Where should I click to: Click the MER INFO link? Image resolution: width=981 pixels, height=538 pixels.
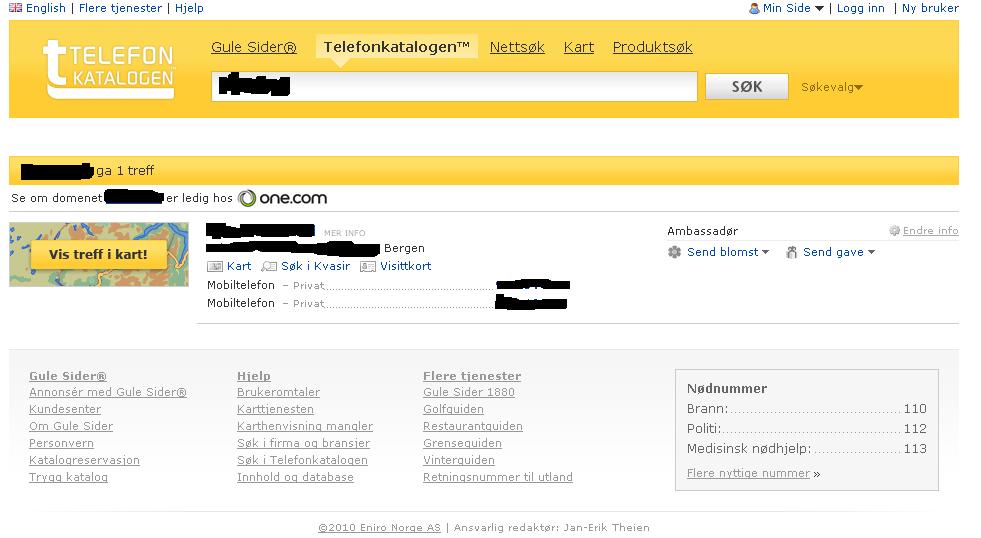[345, 233]
